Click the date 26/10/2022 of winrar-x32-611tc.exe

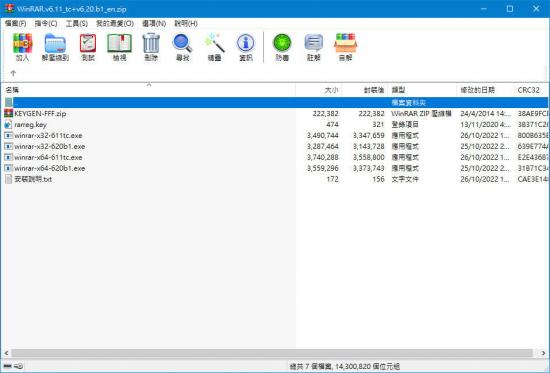485,135
